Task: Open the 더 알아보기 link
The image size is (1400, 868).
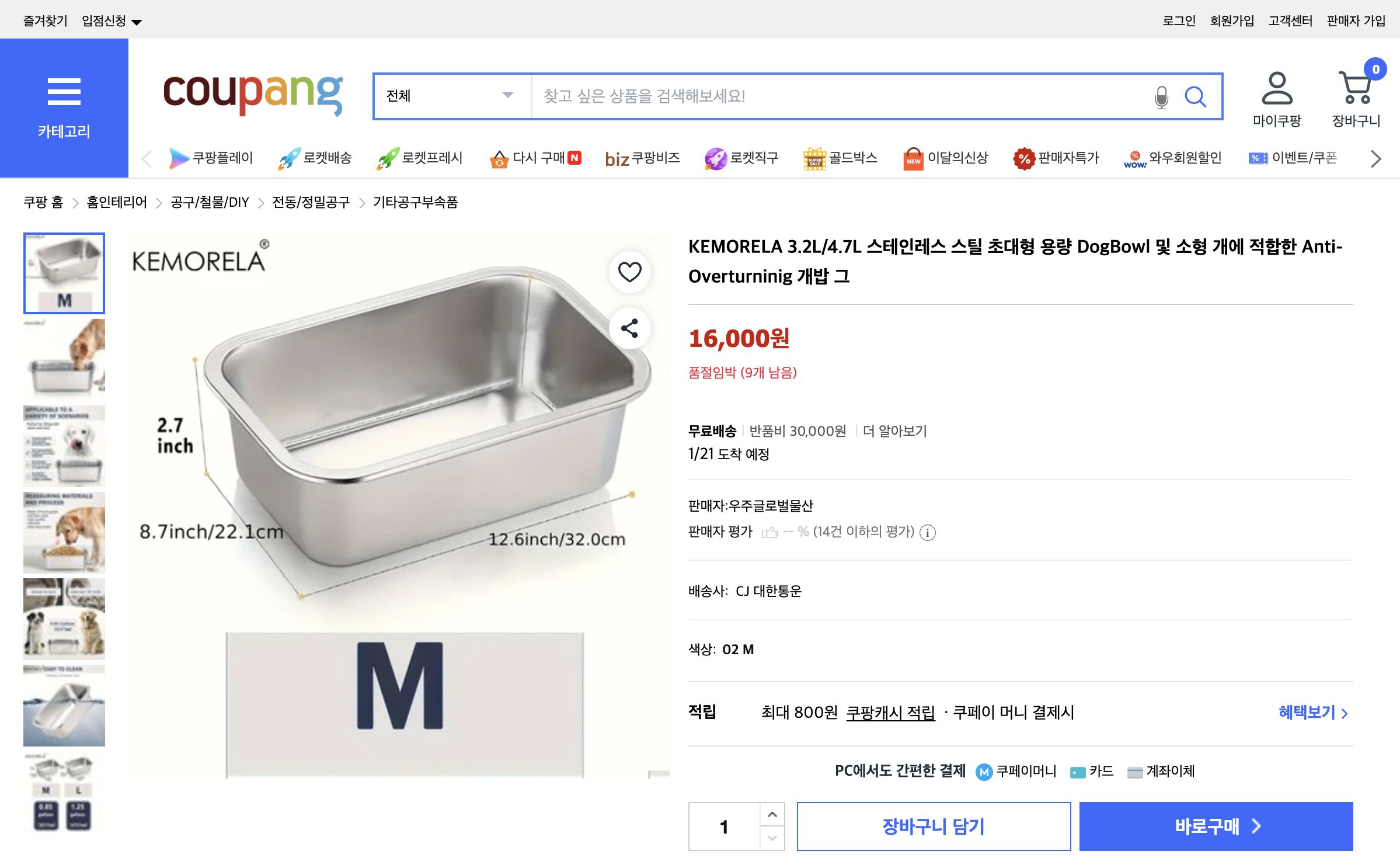Action: pyautogui.click(x=894, y=432)
